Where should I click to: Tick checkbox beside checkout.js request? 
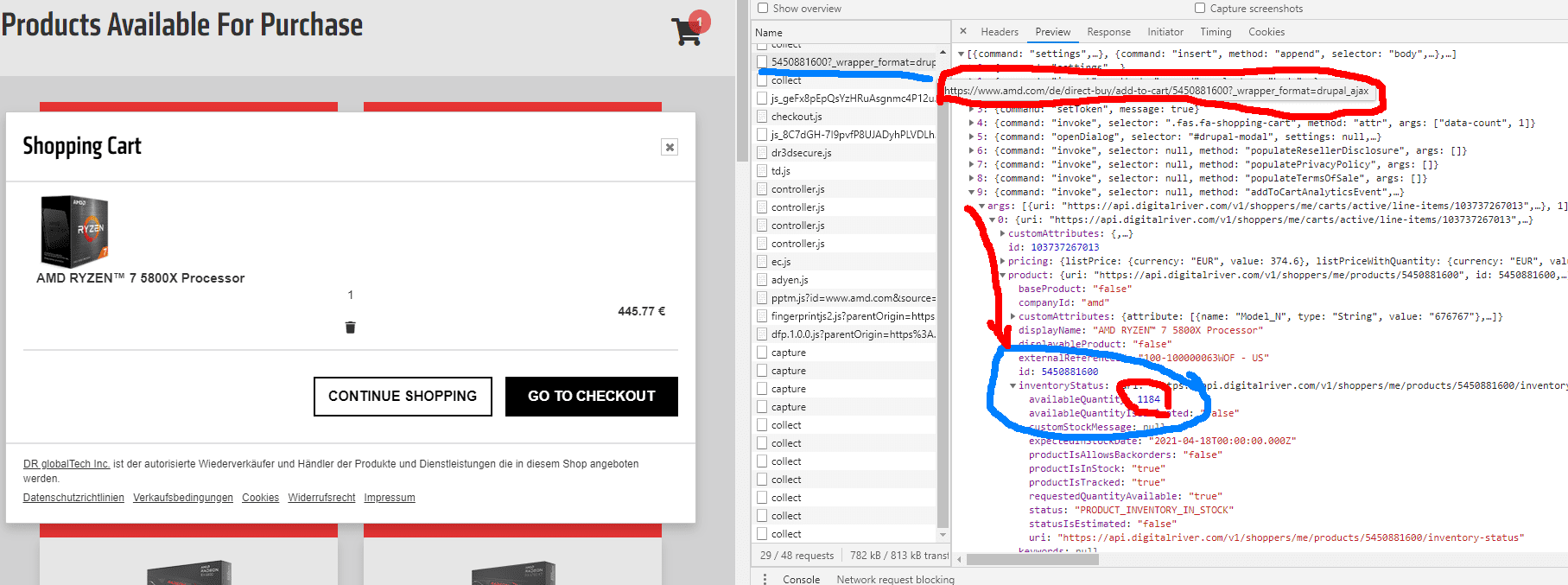click(762, 117)
